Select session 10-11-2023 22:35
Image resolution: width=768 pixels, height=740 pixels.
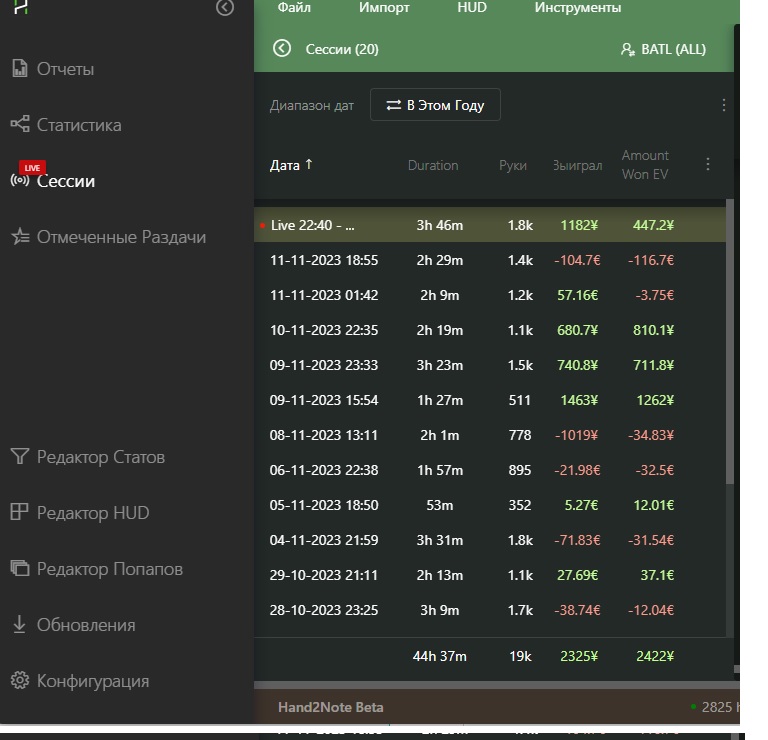pos(490,330)
